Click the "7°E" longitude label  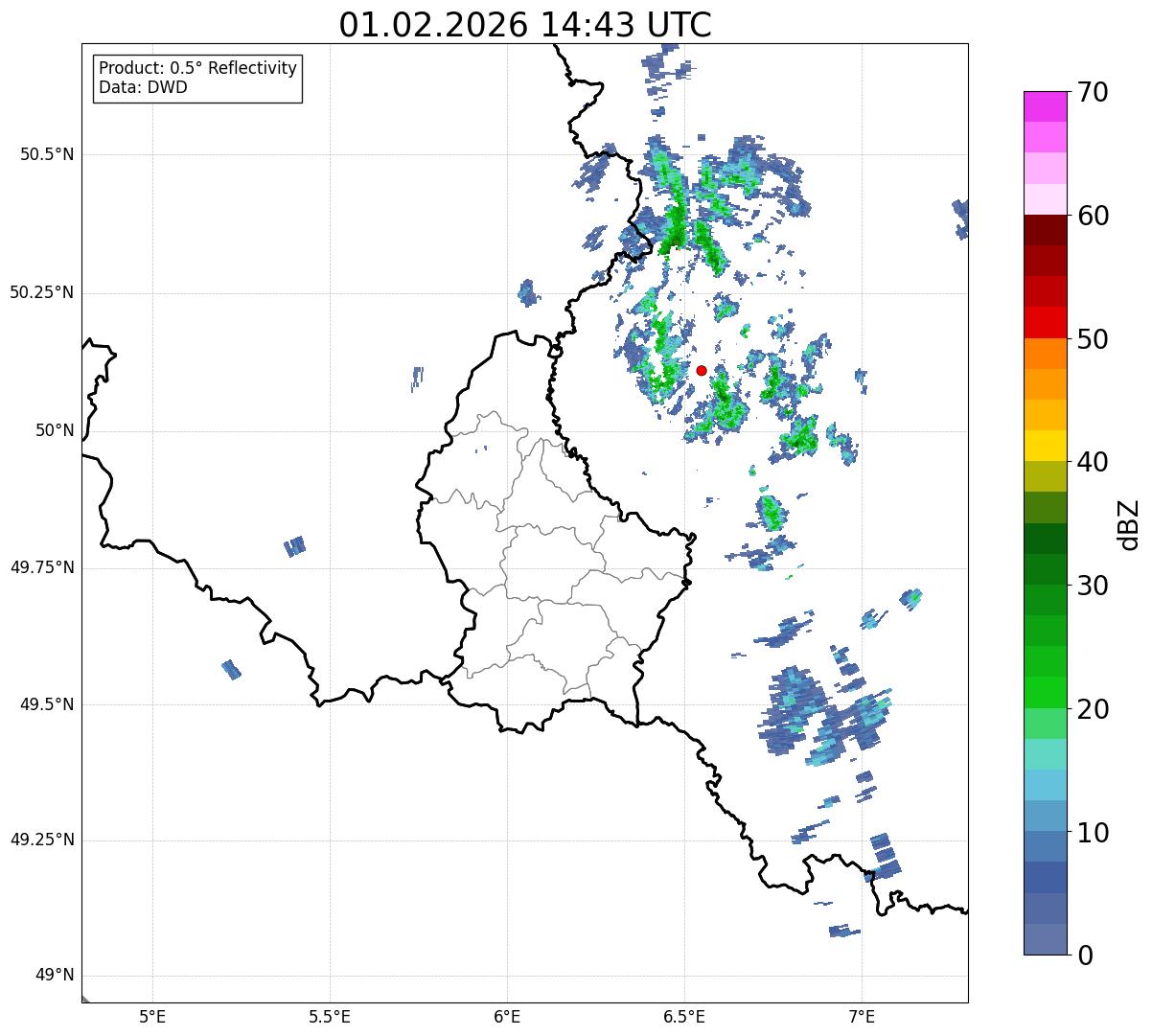point(862,1017)
